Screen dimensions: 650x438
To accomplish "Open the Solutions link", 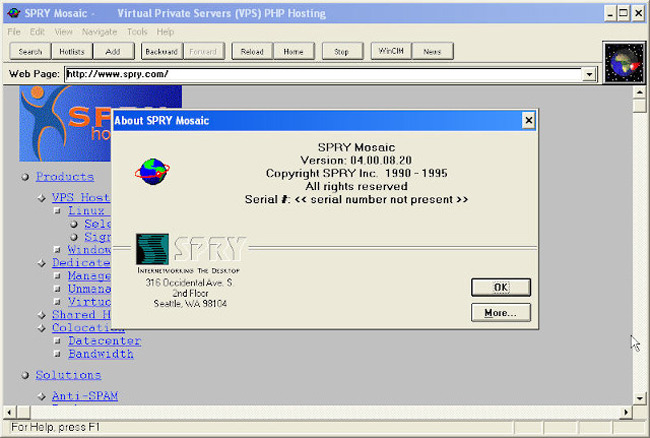I will (x=68, y=375).
